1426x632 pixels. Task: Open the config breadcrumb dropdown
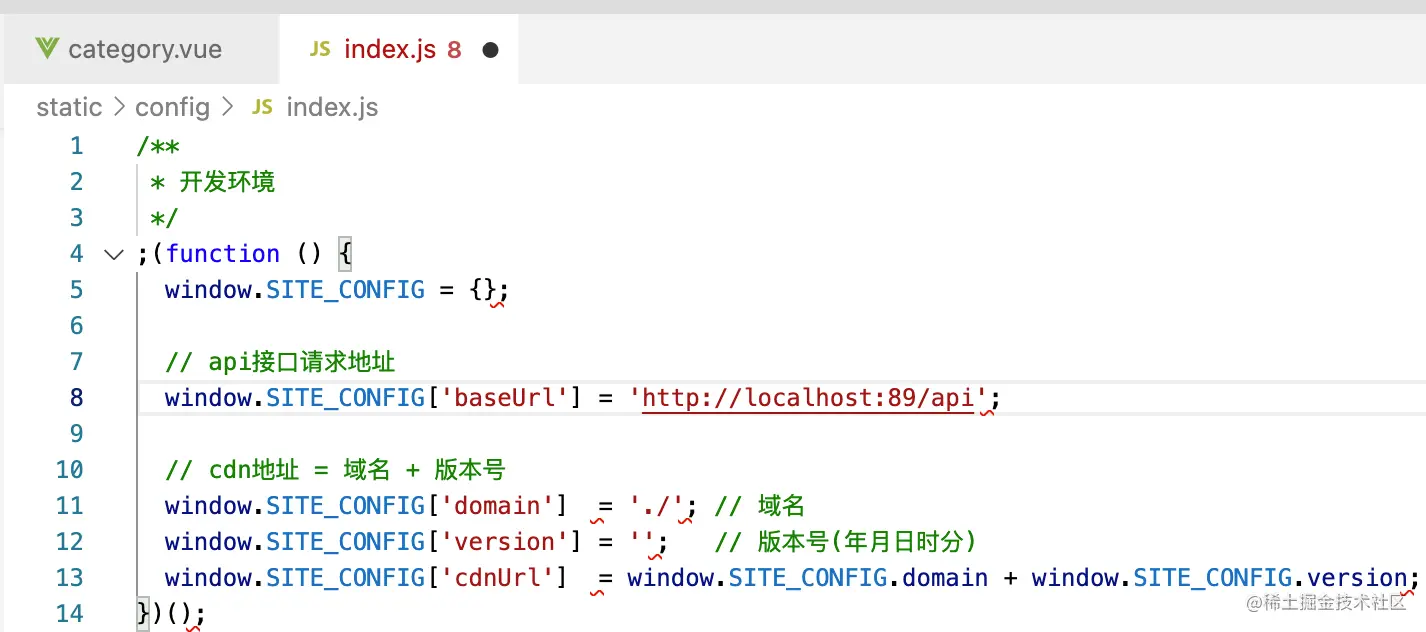(x=173, y=107)
